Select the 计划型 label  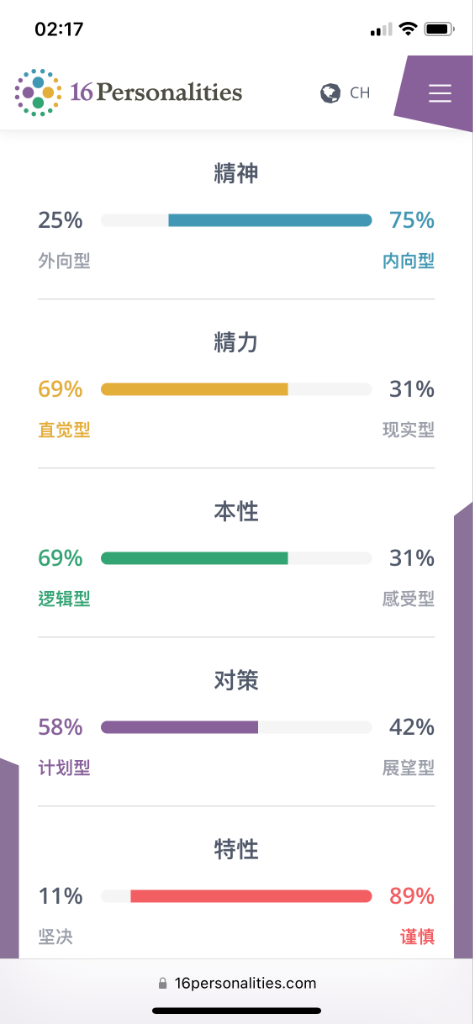(x=64, y=768)
